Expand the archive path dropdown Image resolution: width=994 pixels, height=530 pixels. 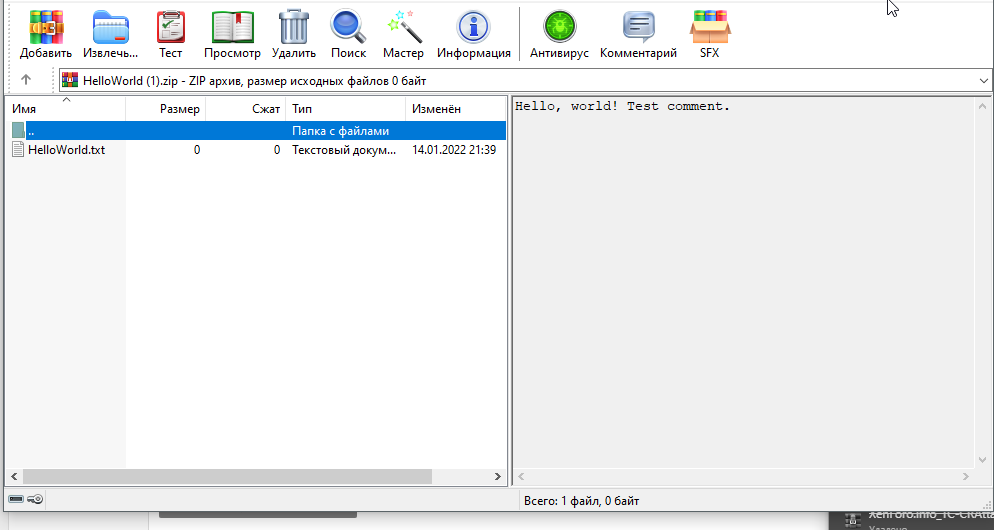983,81
